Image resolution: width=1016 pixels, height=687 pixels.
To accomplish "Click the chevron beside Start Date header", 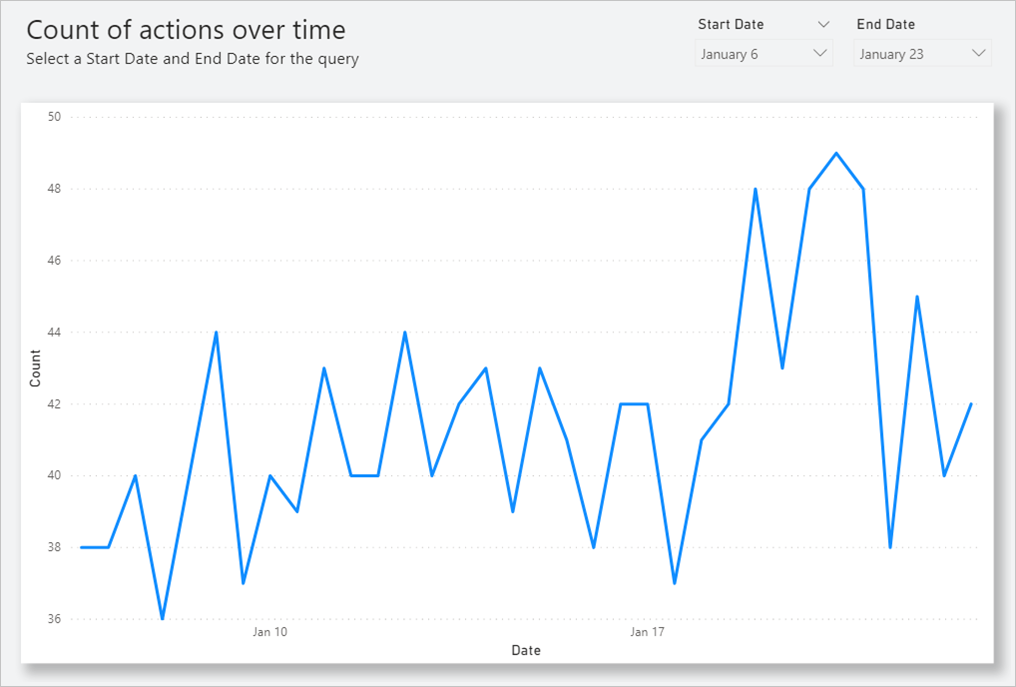I will coord(823,24).
